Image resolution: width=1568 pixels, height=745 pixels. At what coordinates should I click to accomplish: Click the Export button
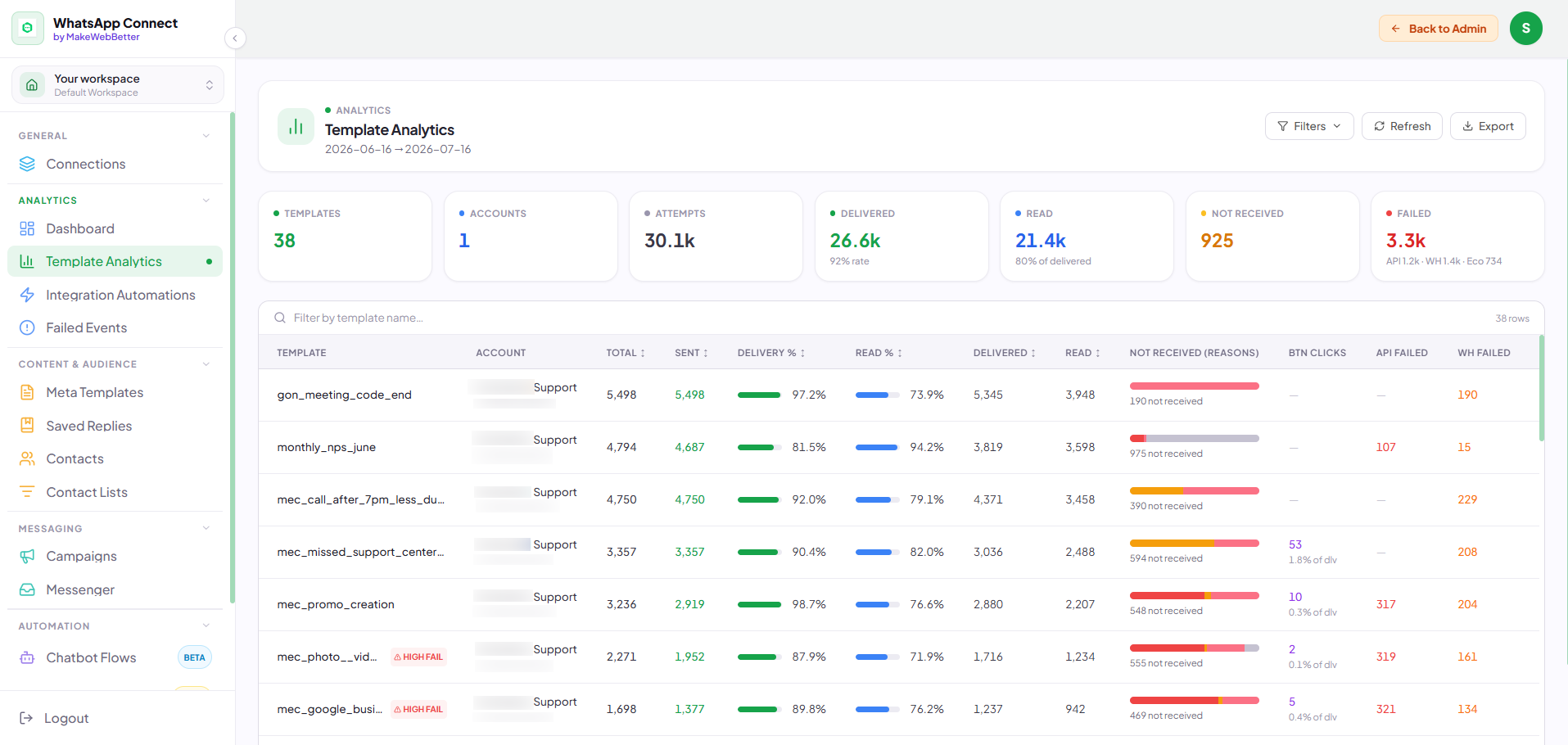pos(1488,126)
